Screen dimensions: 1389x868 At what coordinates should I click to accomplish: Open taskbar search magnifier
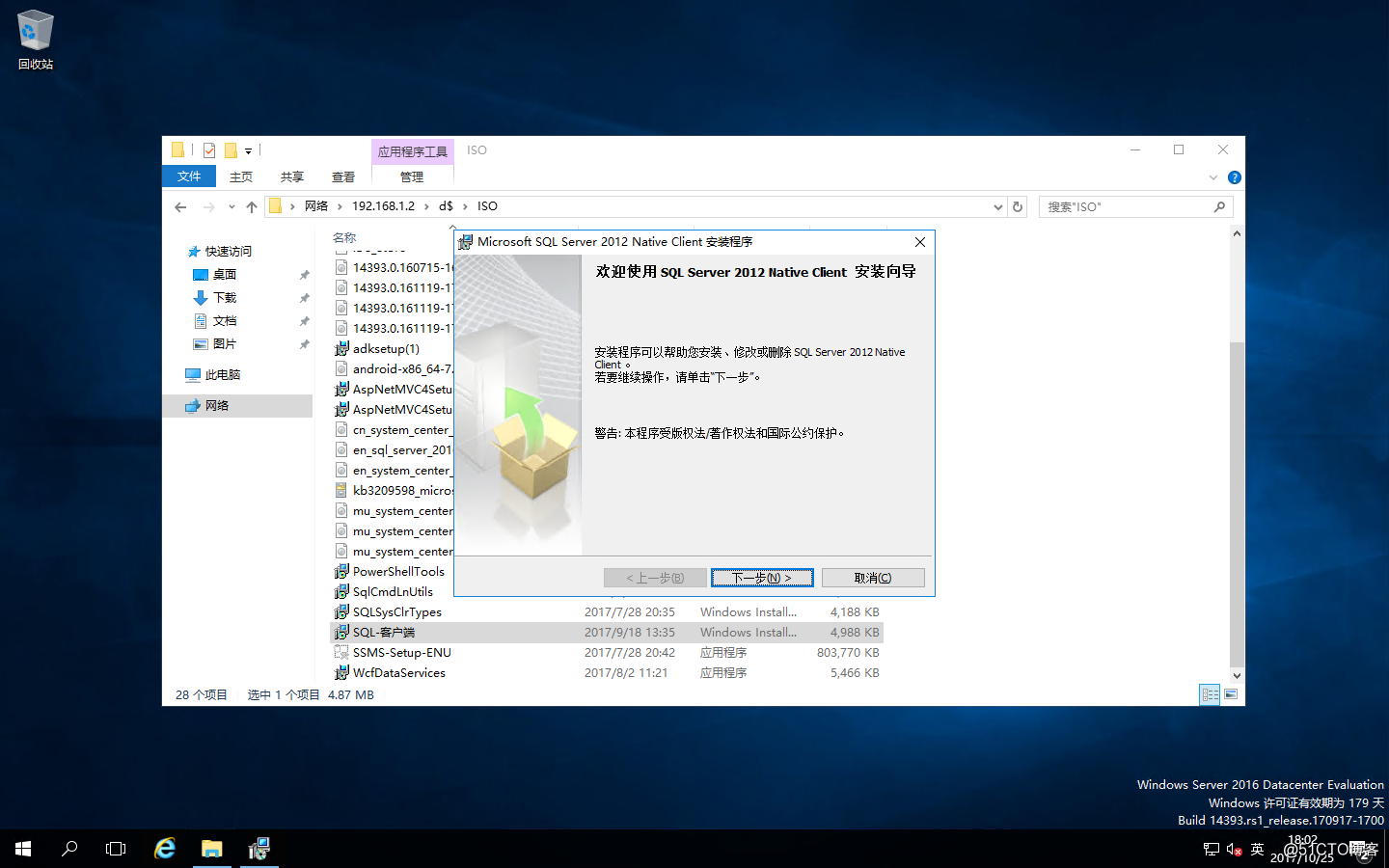69,849
